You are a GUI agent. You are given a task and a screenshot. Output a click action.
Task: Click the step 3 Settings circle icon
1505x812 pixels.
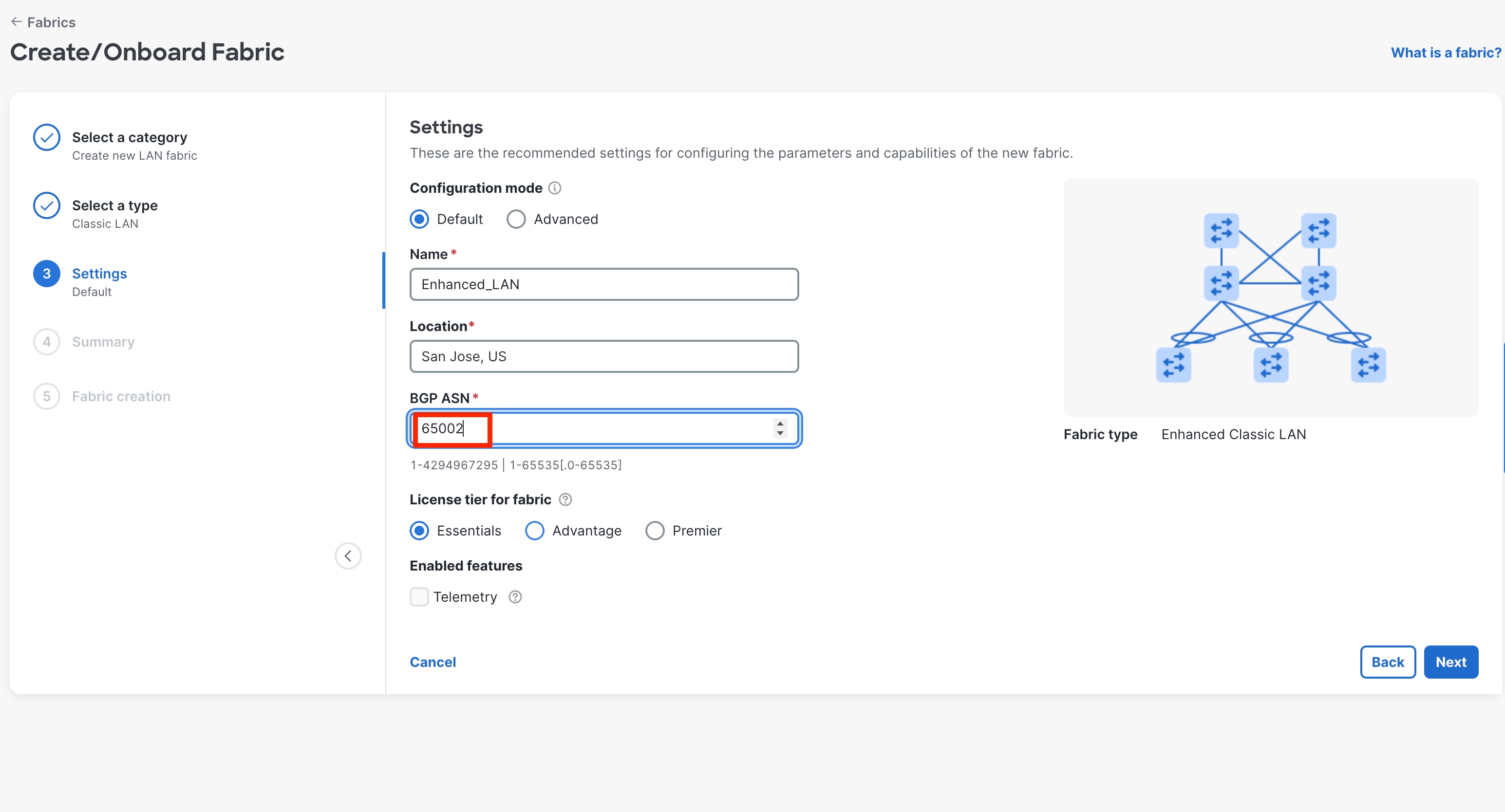coord(47,274)
